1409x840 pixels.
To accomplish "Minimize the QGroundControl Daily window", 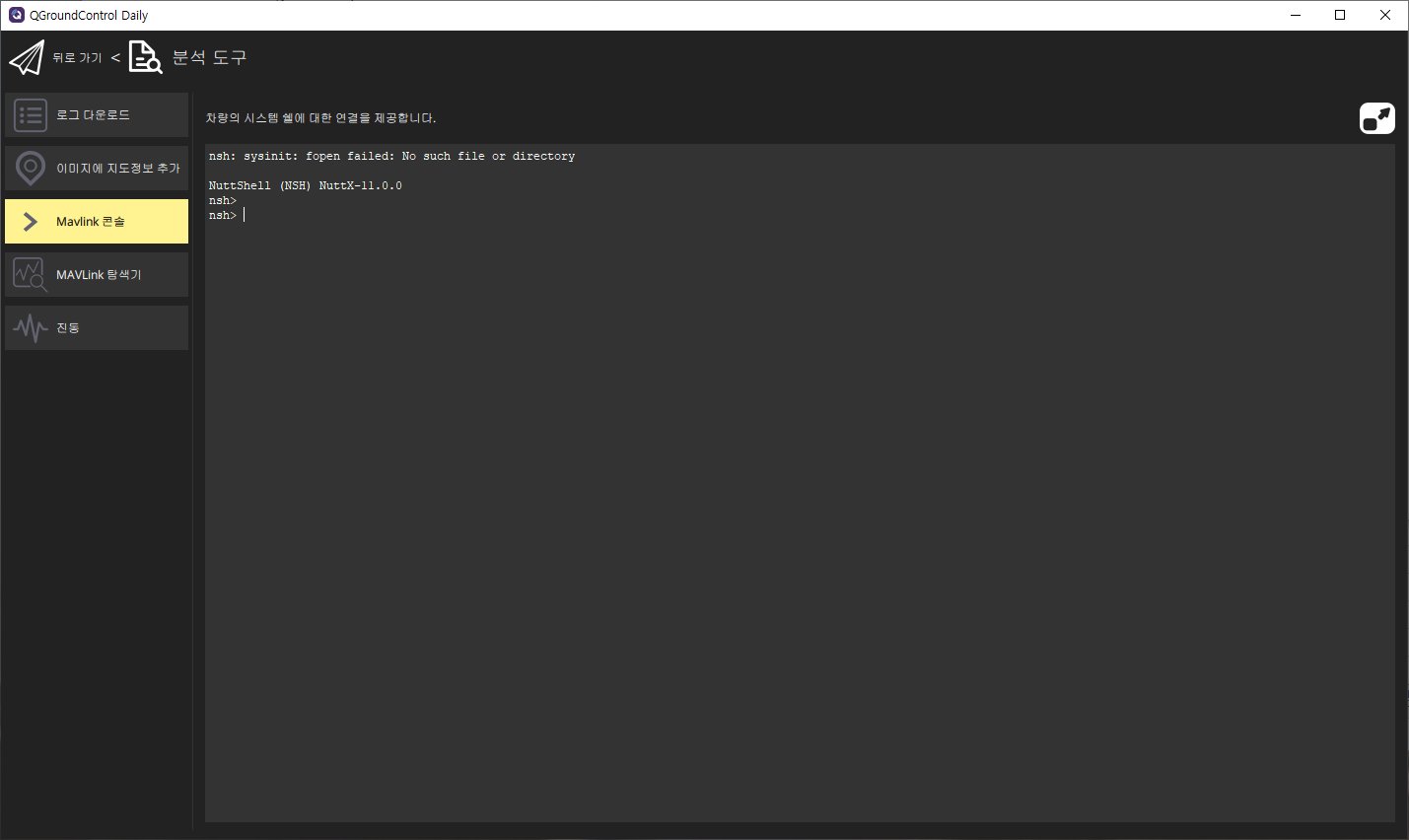I will pyautogui.click(x=1296, y=15).
